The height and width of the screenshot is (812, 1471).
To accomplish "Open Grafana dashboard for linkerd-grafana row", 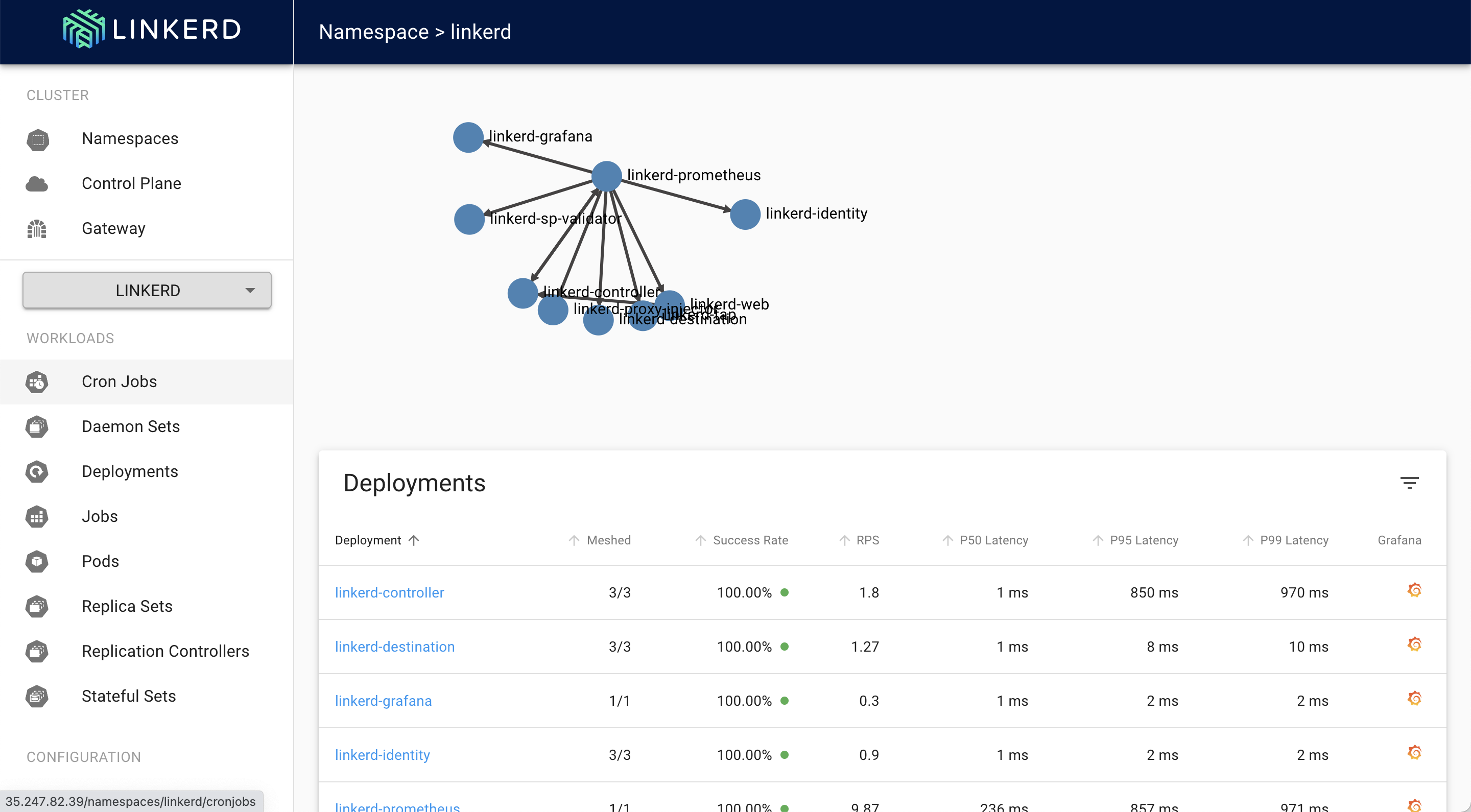I will 1414,698.
